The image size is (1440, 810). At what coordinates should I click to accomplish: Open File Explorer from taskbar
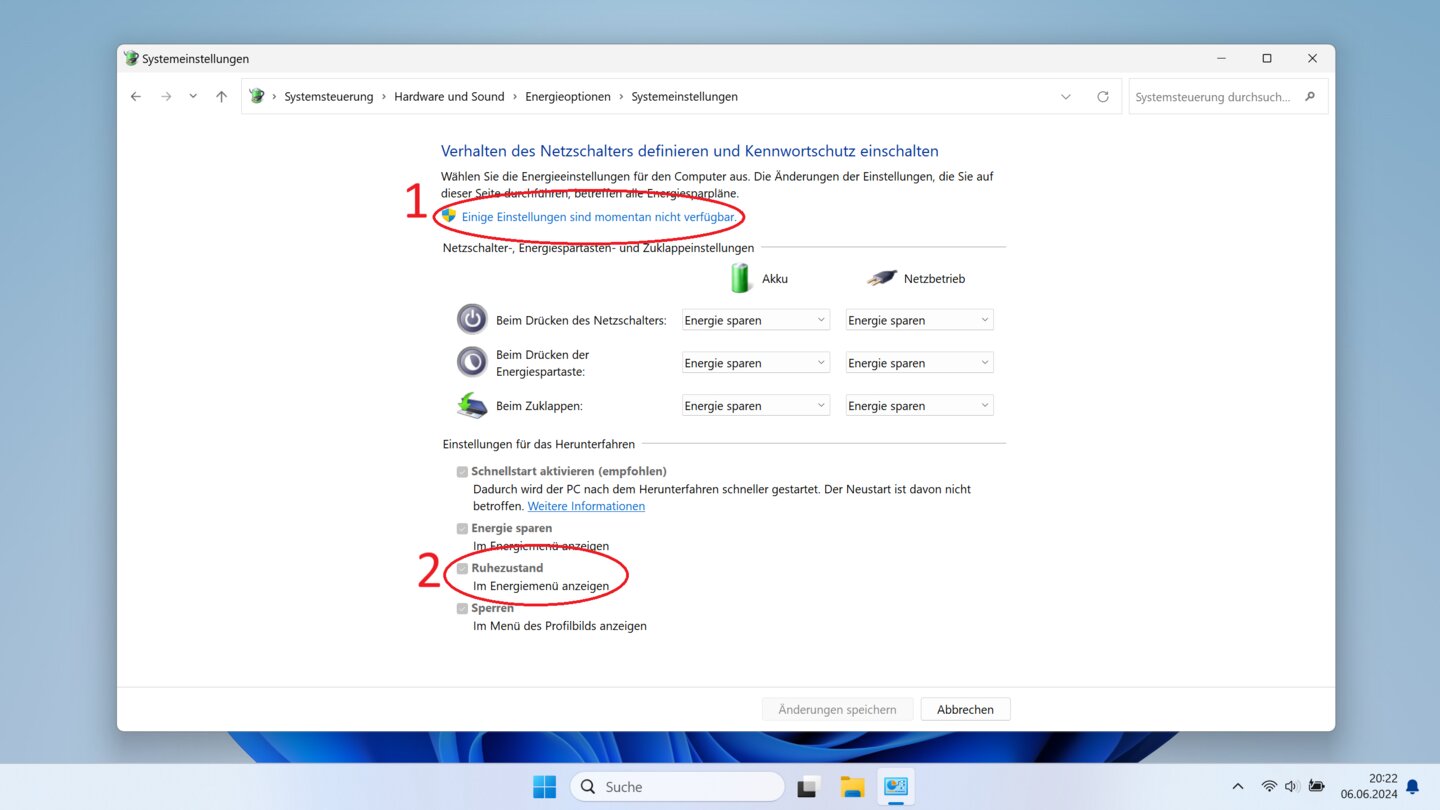(x=852, y=787)
